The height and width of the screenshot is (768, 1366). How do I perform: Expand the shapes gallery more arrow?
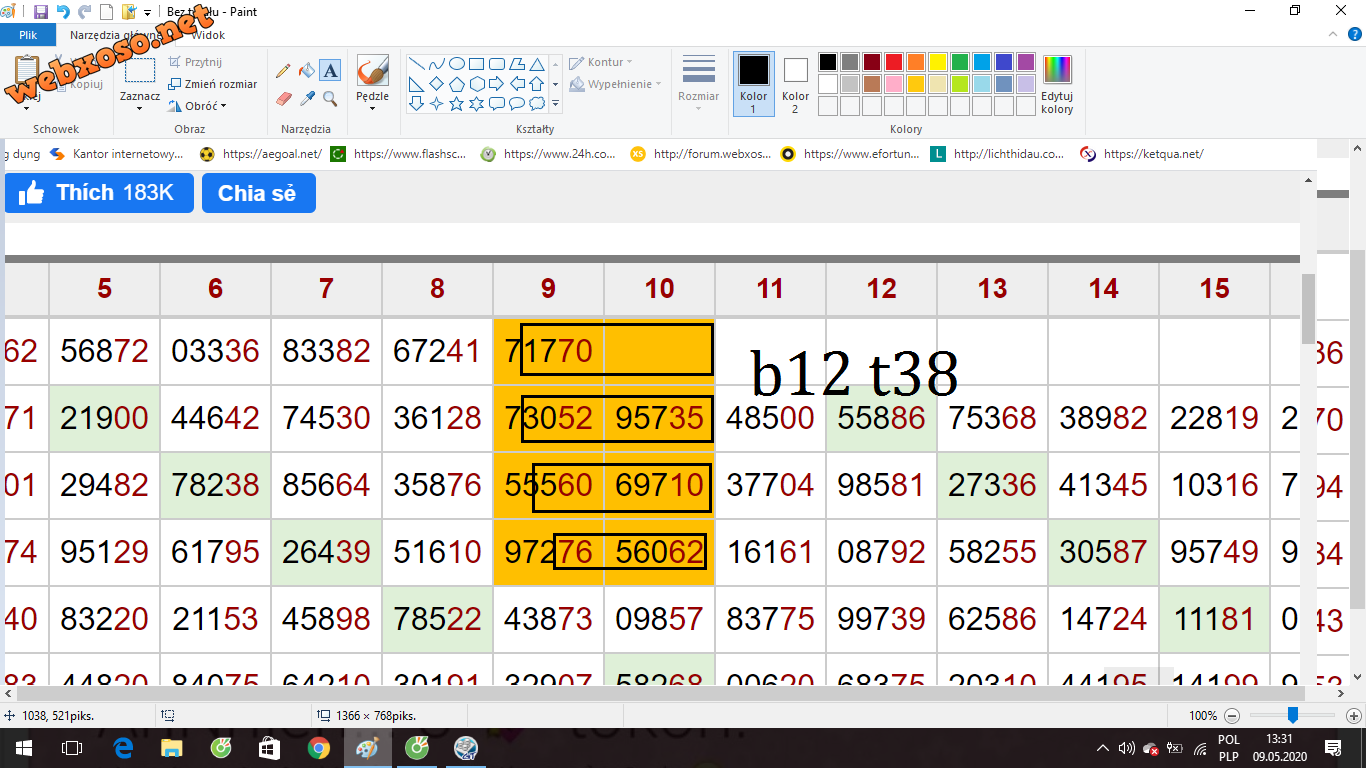coord(555,103)
